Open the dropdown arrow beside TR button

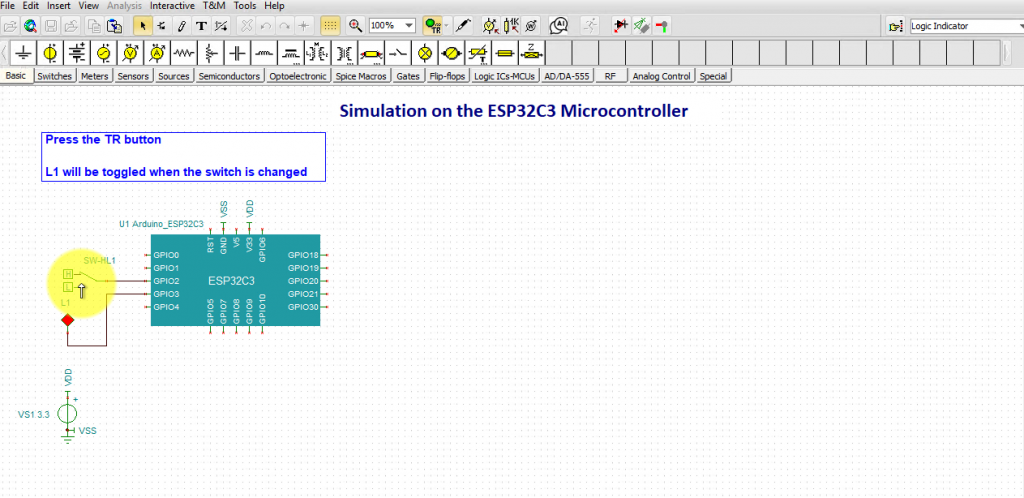point(446,26)
